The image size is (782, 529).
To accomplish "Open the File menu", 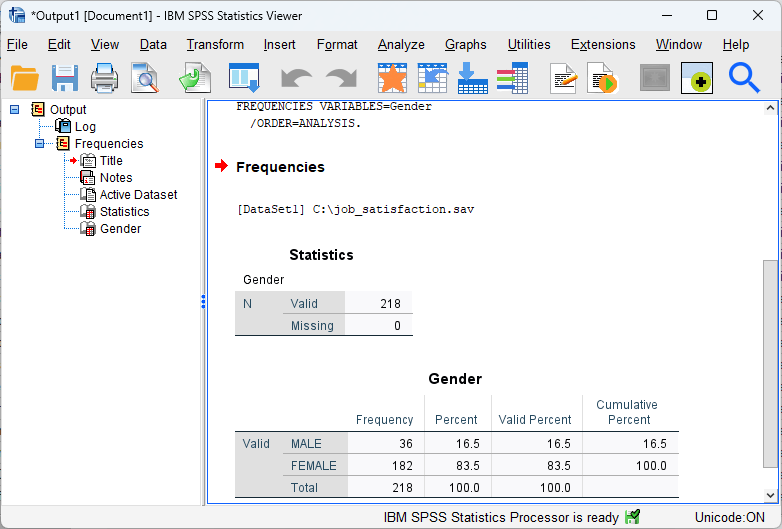I will click(17, 44).
